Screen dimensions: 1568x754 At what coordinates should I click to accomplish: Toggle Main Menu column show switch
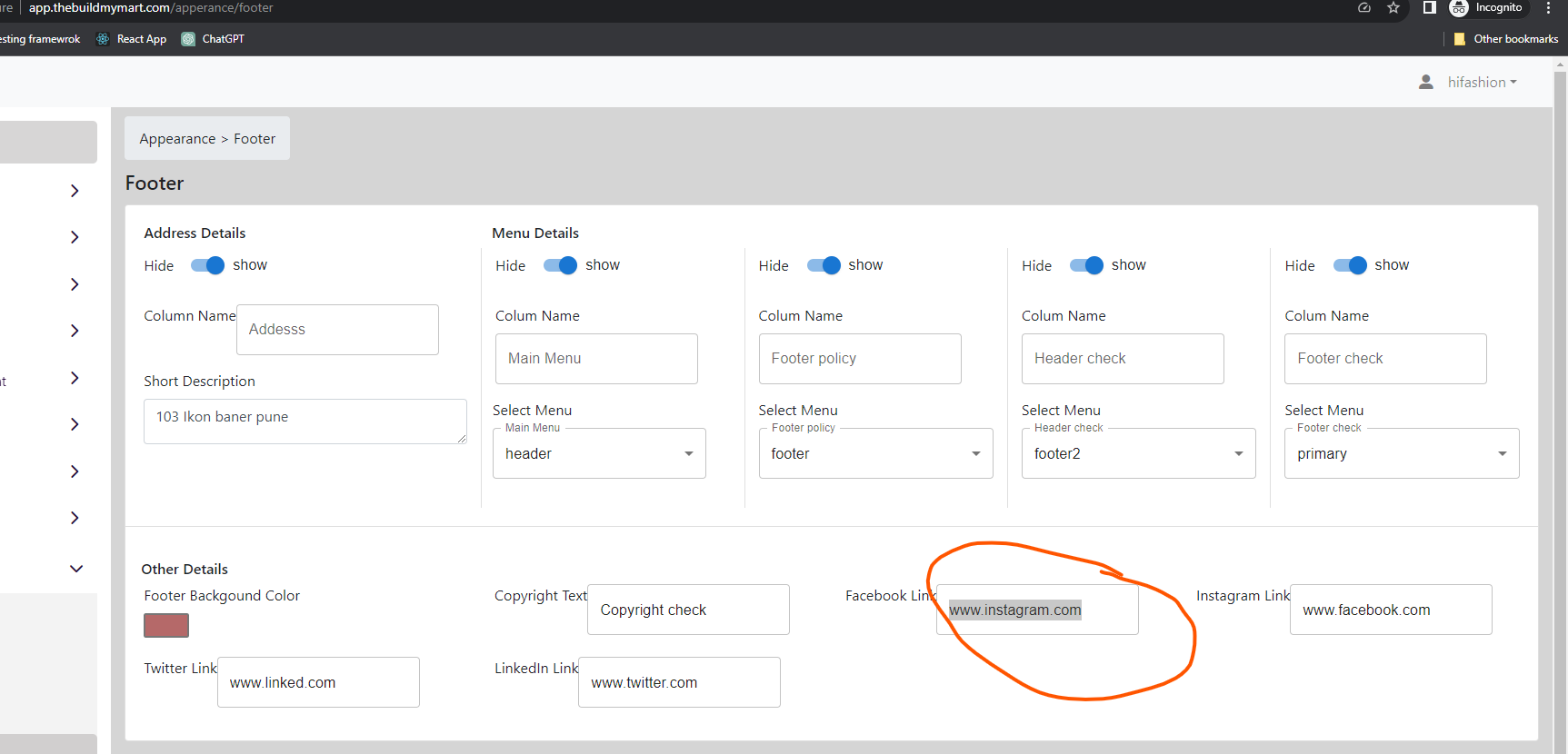coord(560,265)
